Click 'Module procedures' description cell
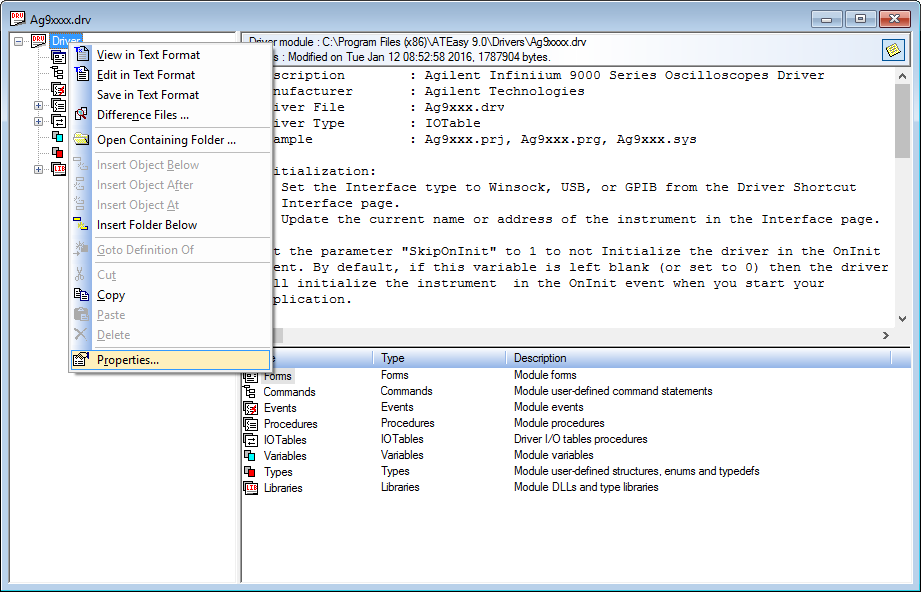The height and width of the screenshot is (592, 921). tap(559, 423)
